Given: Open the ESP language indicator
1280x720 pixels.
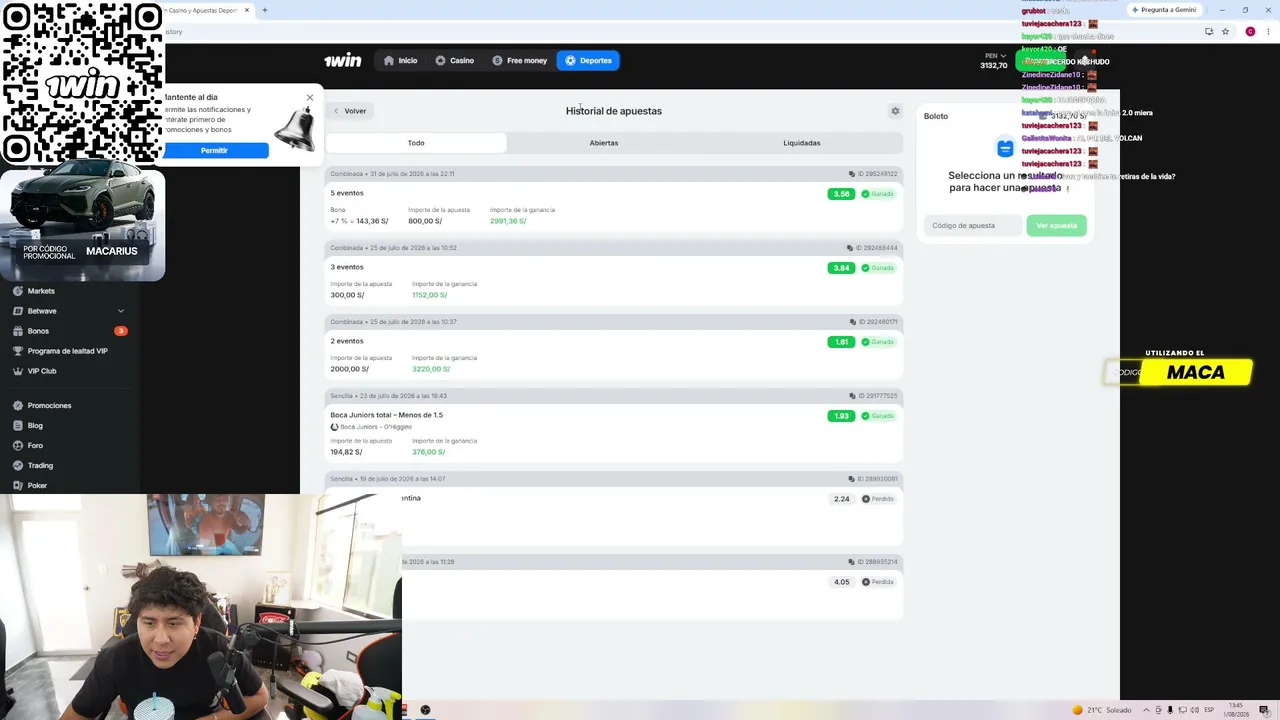Looking at the screenshot, I should point(1209,710).
